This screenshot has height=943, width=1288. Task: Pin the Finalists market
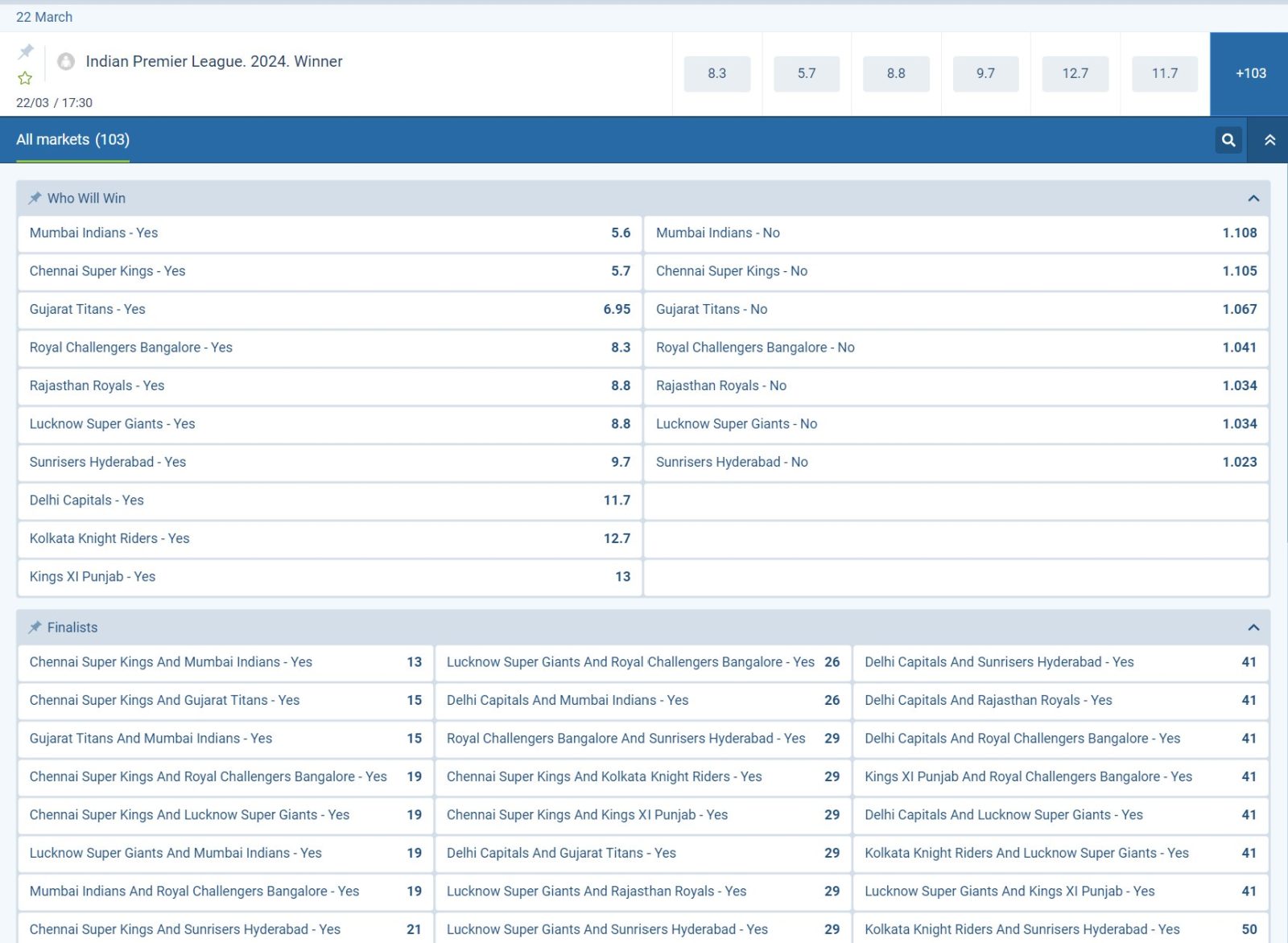[35, 628]
